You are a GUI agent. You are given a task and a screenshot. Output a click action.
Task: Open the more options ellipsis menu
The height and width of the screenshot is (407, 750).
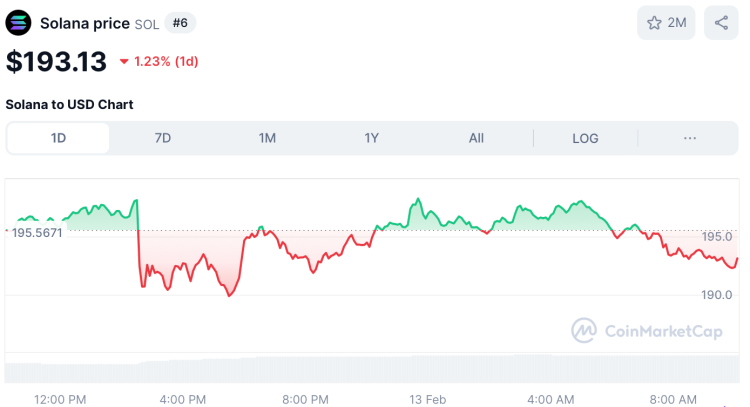[x=690, y=138]
